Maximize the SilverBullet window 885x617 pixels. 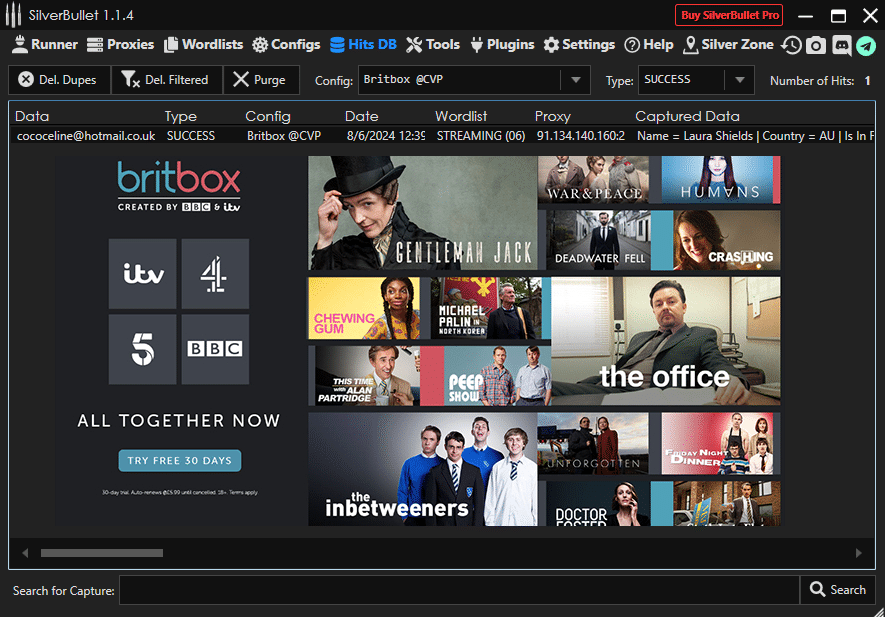838,16
